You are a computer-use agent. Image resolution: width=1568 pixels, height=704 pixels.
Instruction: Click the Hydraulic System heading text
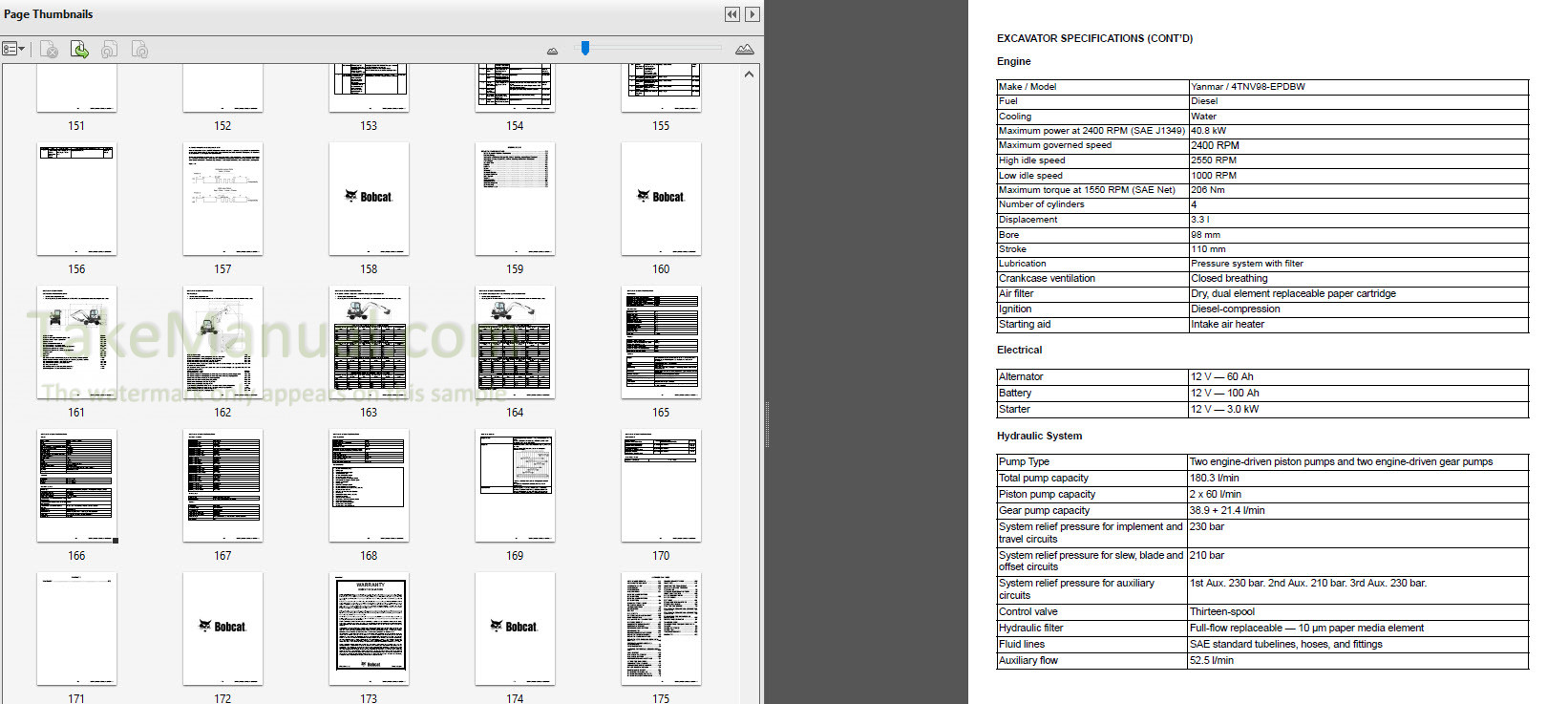1039,436
